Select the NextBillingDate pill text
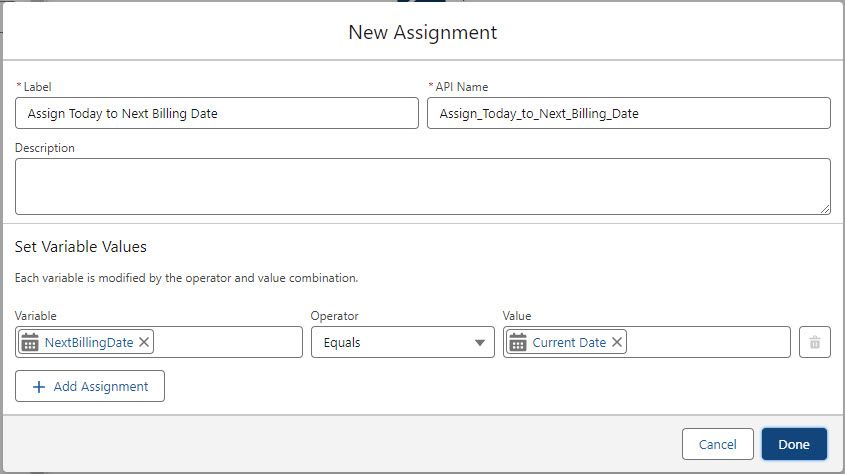Screen dimensions: 845x474 coord(89,342)
